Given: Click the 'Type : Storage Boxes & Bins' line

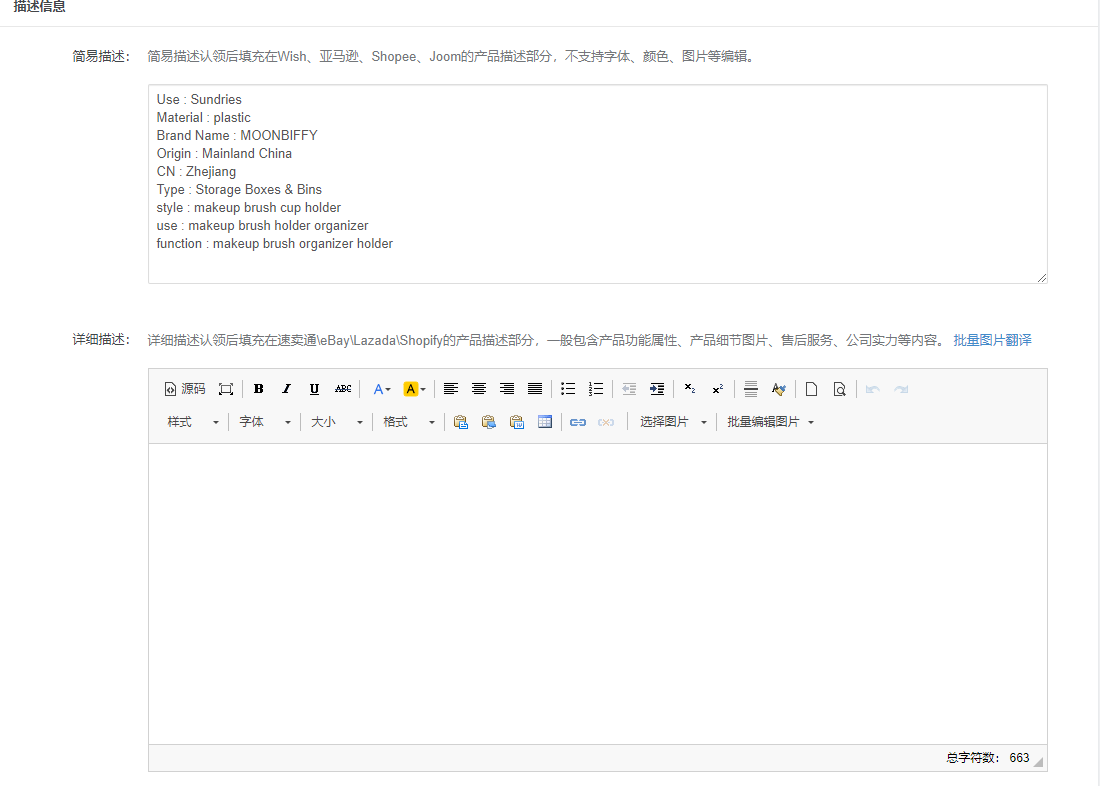Looking at the screenshot, I should (239, 189).
